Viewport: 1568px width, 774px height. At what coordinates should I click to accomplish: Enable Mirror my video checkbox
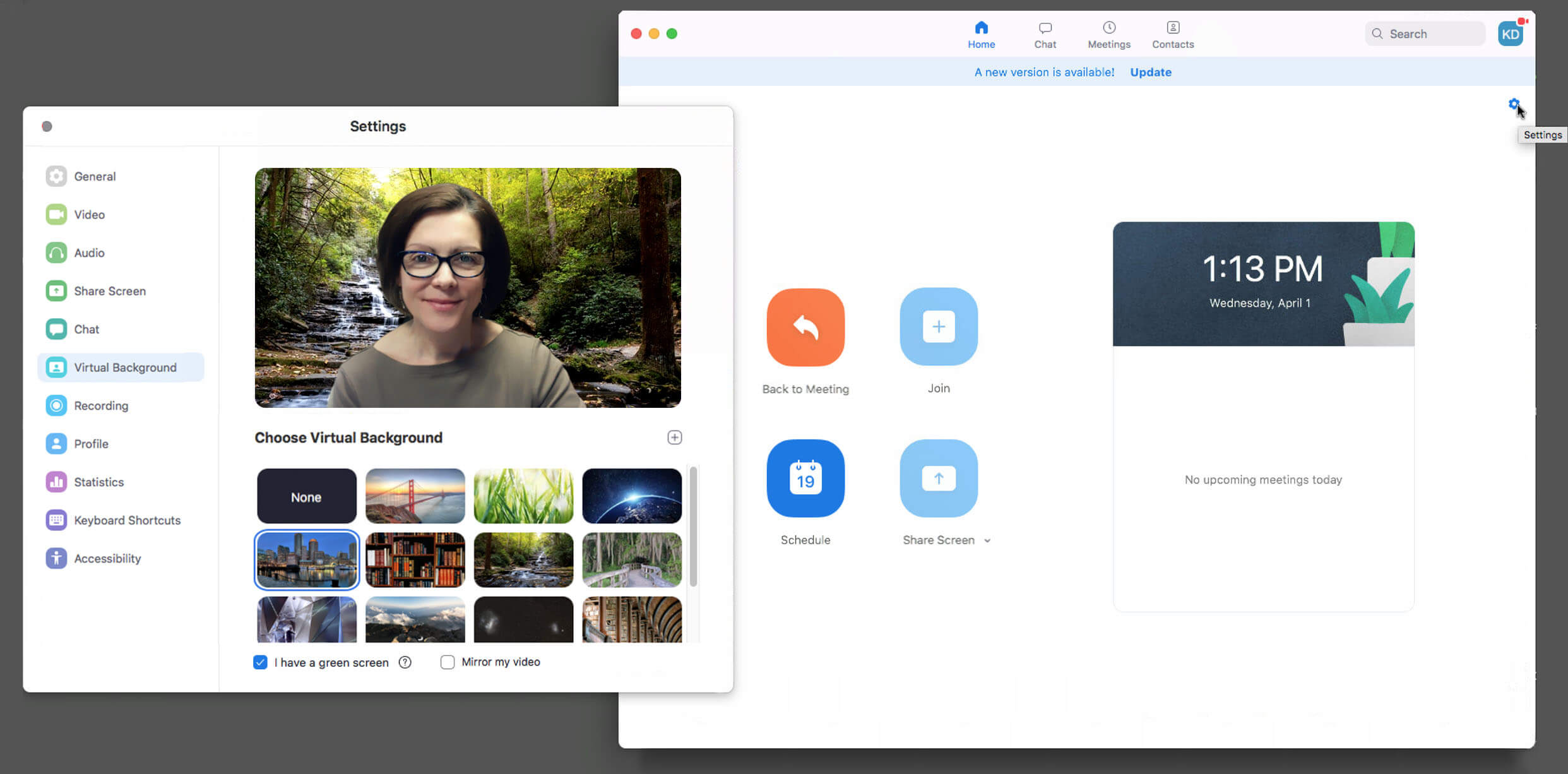[447, 662]
